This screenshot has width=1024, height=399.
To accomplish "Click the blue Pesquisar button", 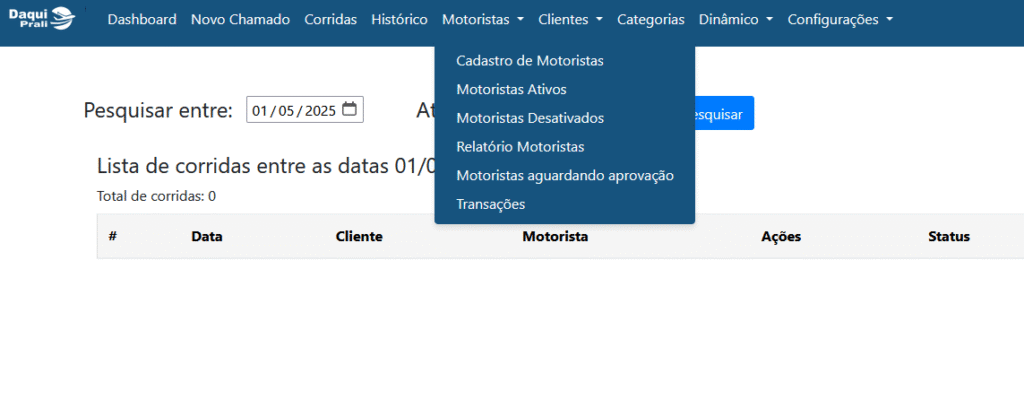I will coord(724,113).
